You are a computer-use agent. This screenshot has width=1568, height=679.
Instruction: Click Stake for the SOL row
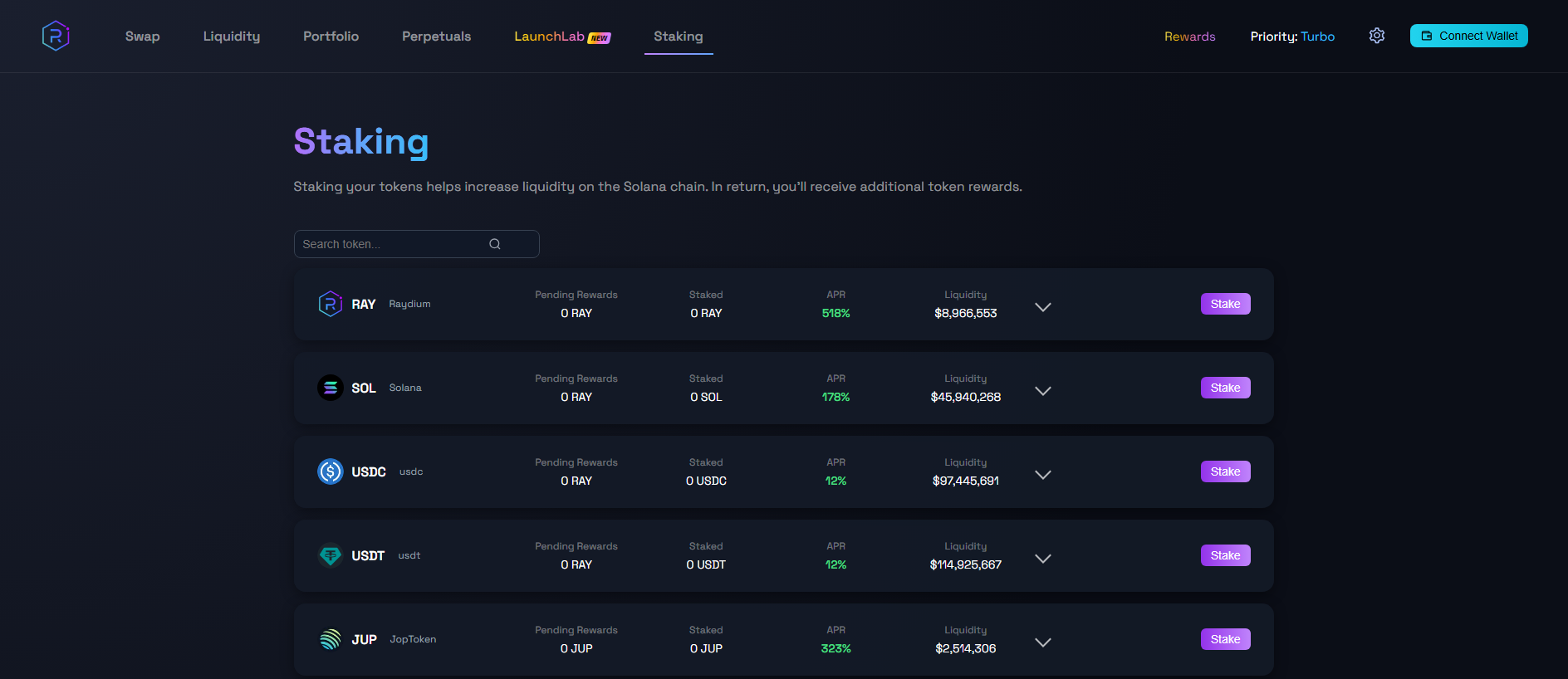pyautogui.click(x=1225, y=388)
